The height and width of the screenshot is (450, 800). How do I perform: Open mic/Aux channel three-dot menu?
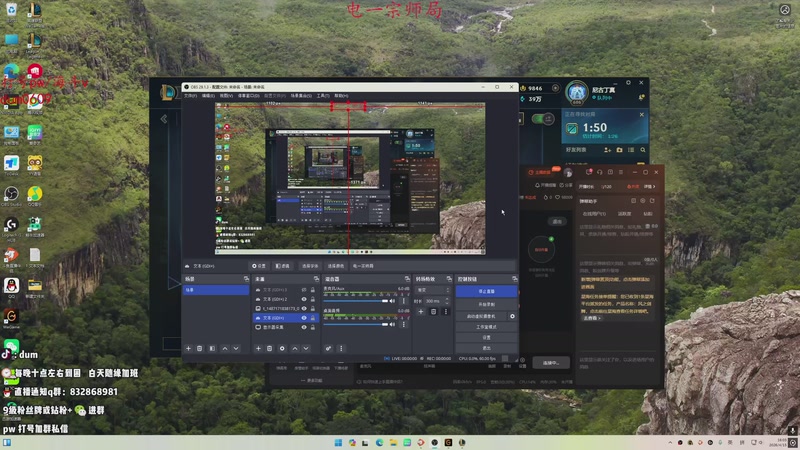403,300
